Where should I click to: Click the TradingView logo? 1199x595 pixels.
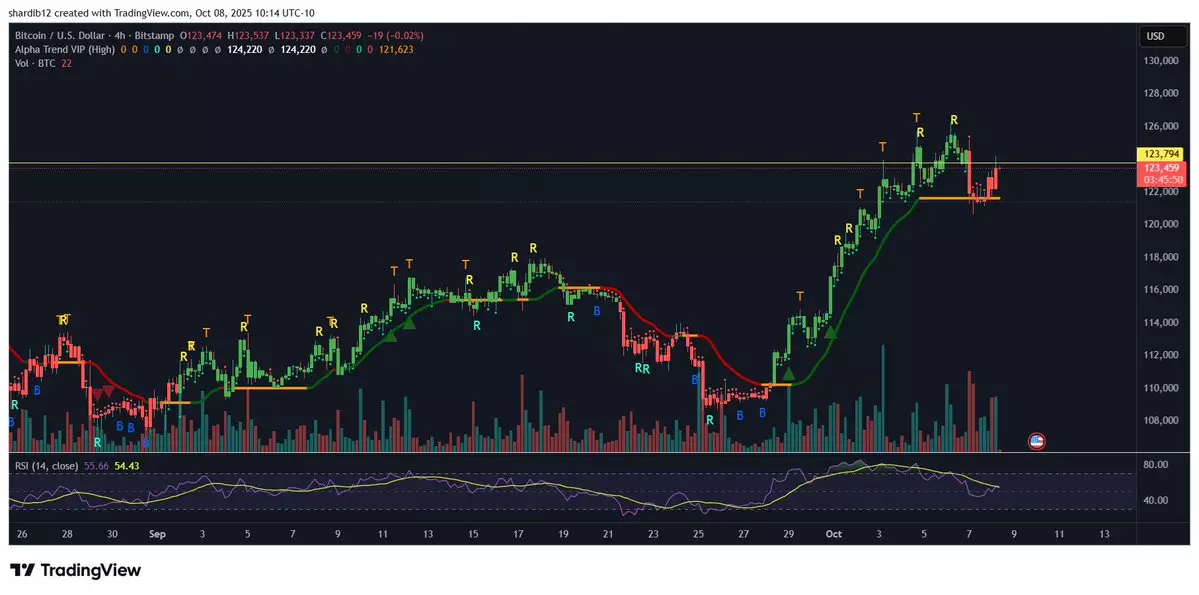76,570
